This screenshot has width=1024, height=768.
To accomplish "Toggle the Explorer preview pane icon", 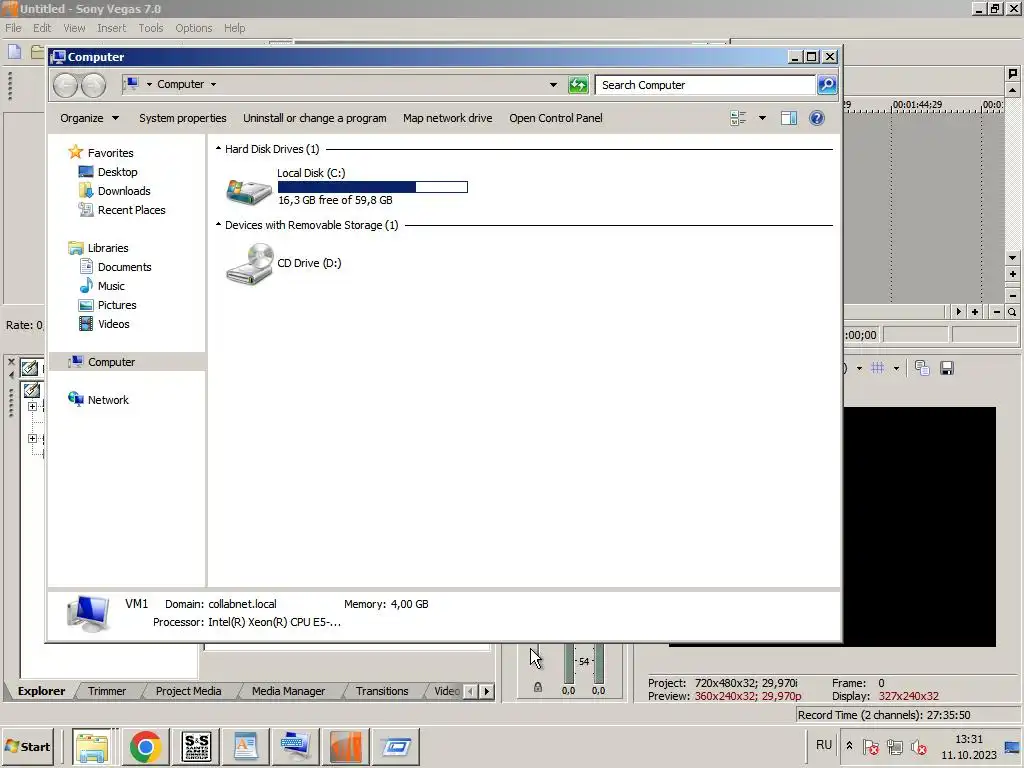I will [789, 118].
